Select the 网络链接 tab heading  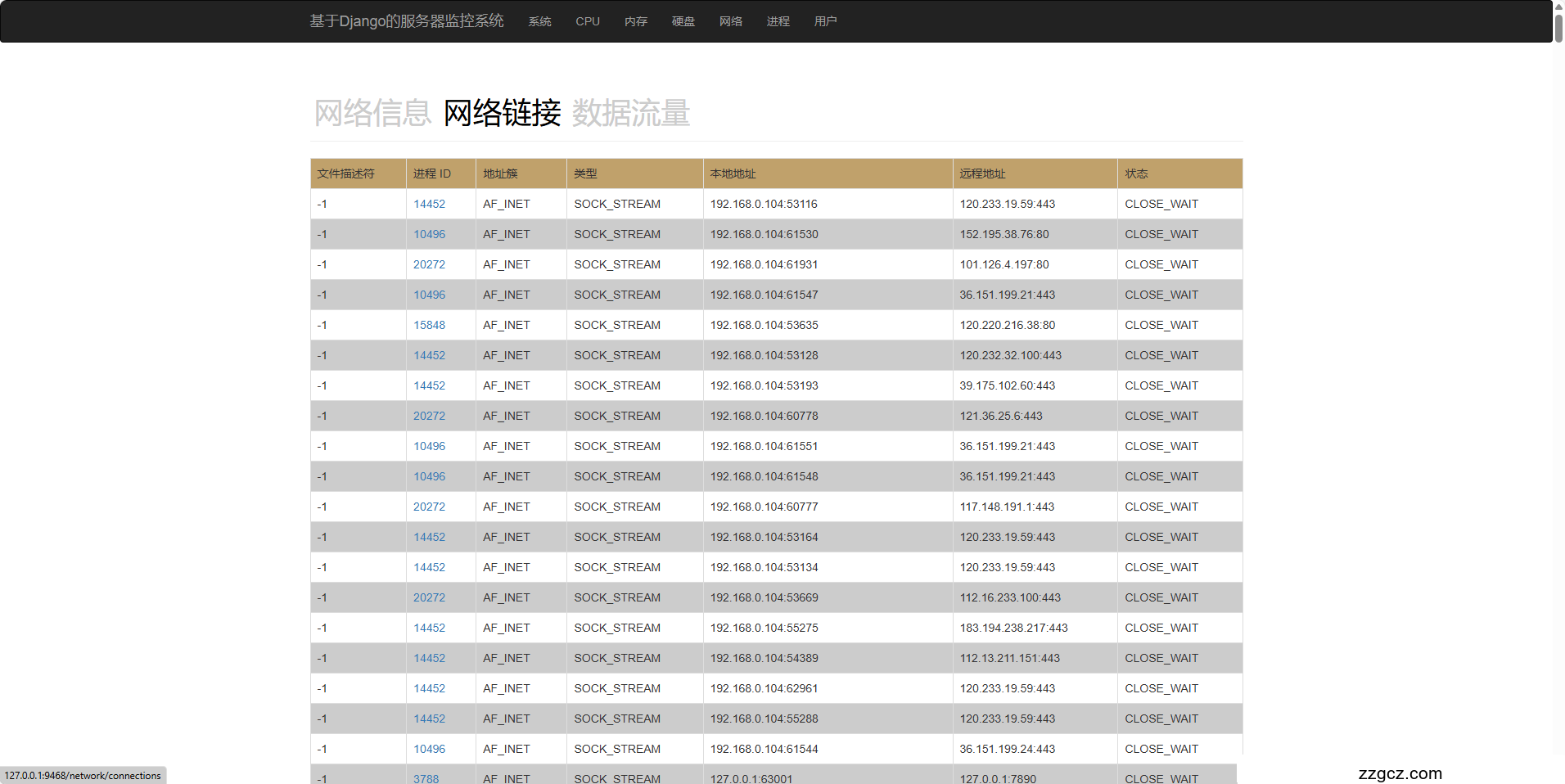502,113
